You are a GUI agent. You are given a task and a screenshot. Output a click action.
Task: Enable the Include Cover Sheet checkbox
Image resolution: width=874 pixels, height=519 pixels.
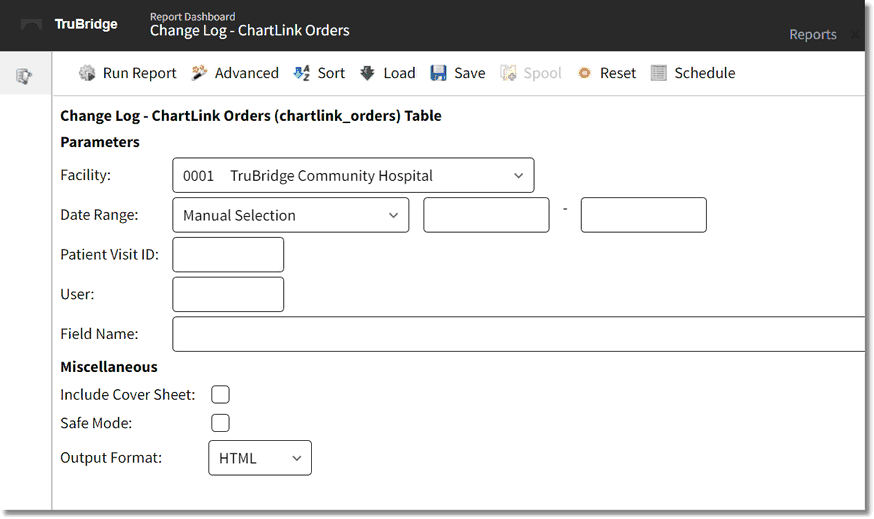click(220, 394)
